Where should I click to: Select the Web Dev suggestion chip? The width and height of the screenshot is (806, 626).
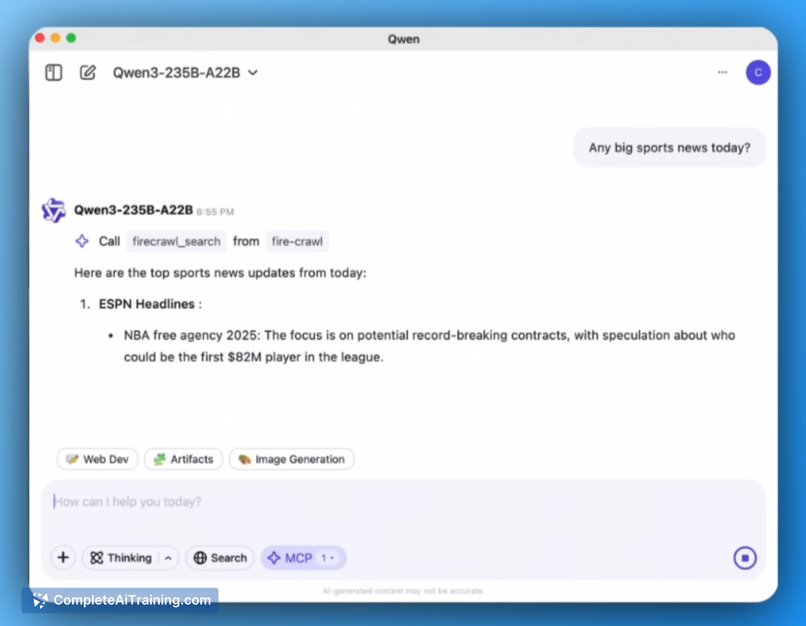[x=97, y=459]
